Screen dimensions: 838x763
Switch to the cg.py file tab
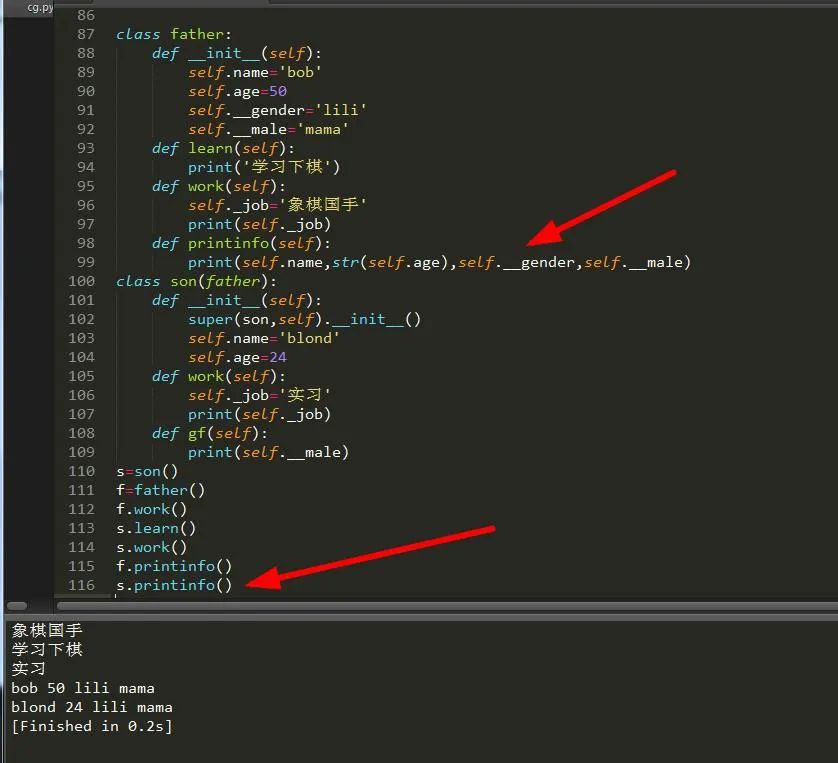[40, 6]
